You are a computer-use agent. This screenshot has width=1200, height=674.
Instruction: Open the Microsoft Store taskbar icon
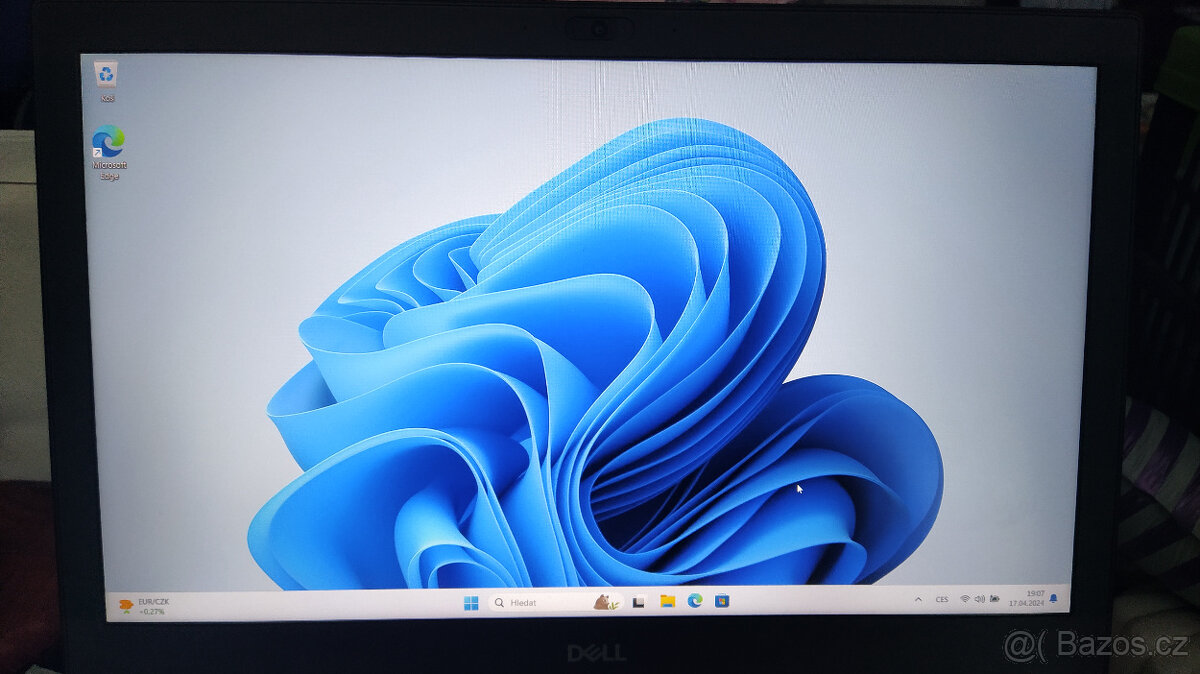pos(721,600)
